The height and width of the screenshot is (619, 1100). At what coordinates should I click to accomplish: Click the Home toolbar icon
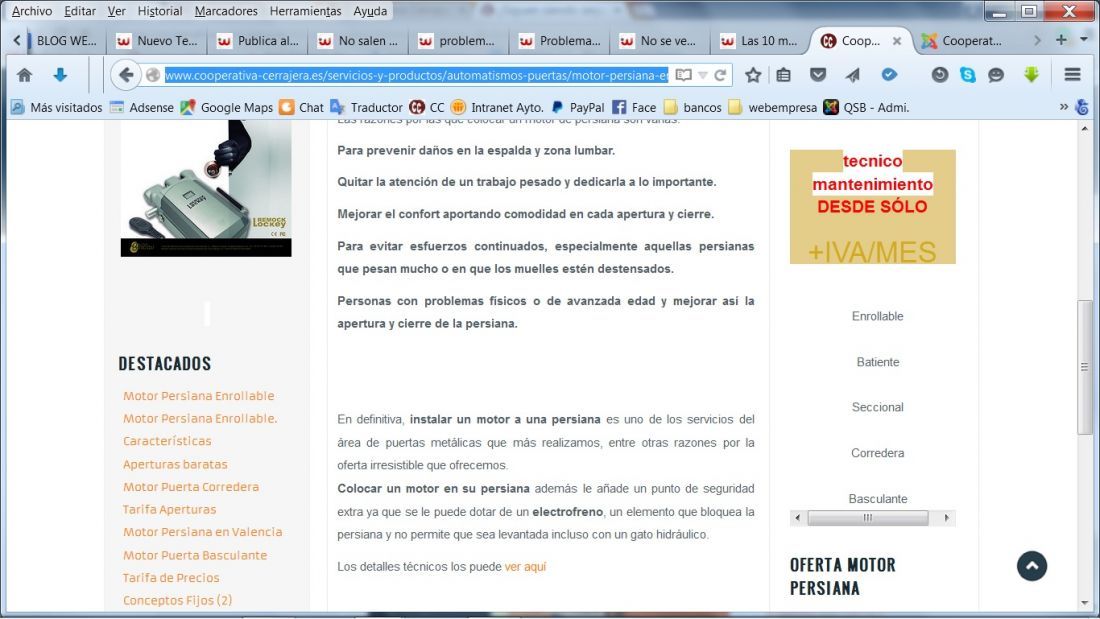pos(25,75)
